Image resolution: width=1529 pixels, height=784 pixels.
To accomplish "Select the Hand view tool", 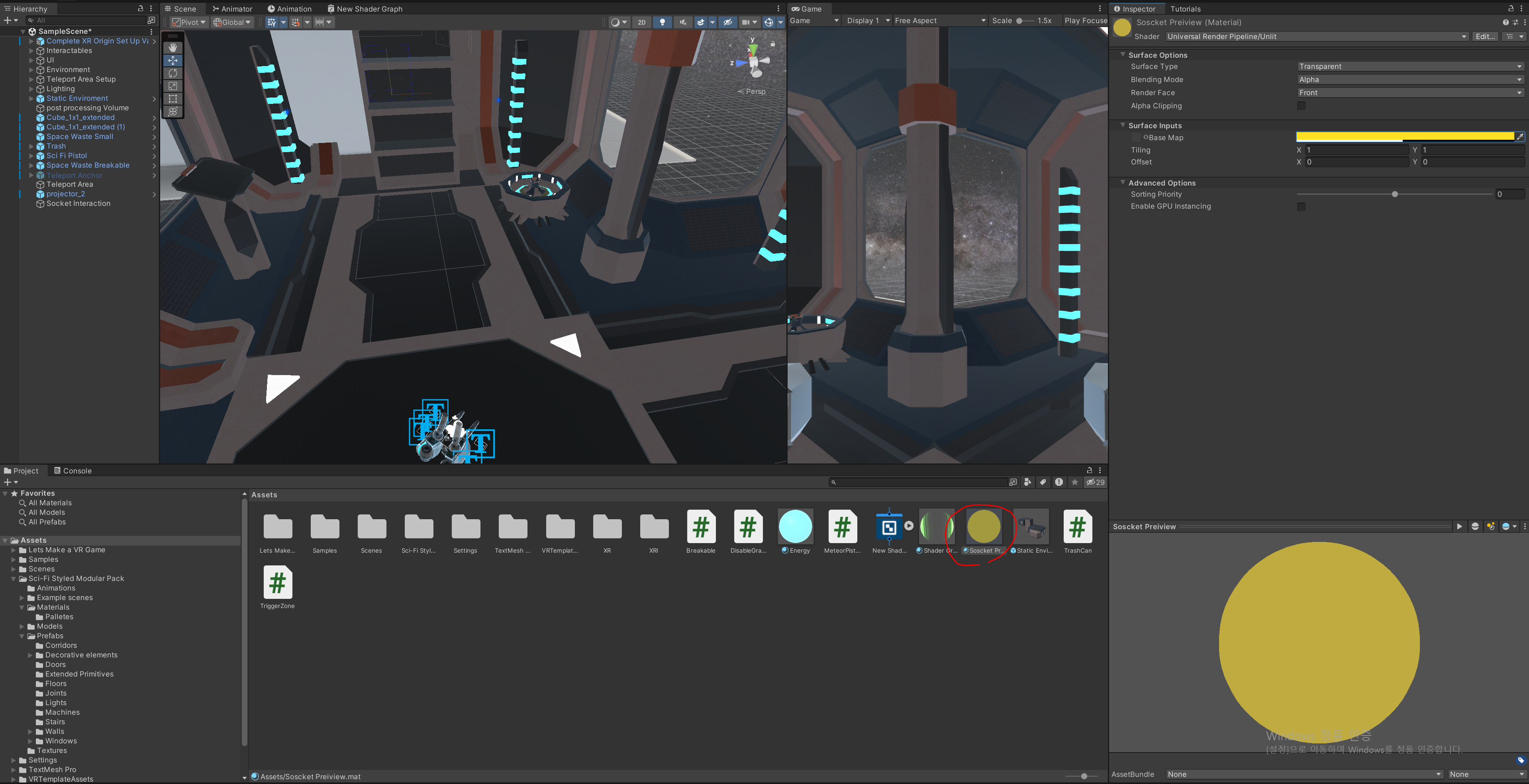I will point(173,47).
